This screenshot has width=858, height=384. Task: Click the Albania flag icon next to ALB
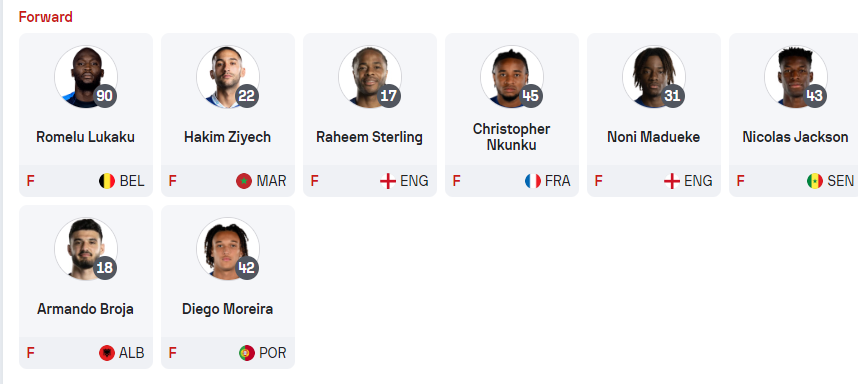pyautogui.click(x=107, y=353)
